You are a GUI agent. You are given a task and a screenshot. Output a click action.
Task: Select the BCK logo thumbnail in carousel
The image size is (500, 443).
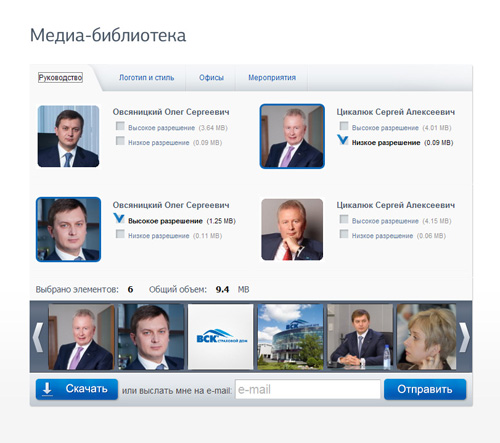pyautogui.click(x=221, y=336)
